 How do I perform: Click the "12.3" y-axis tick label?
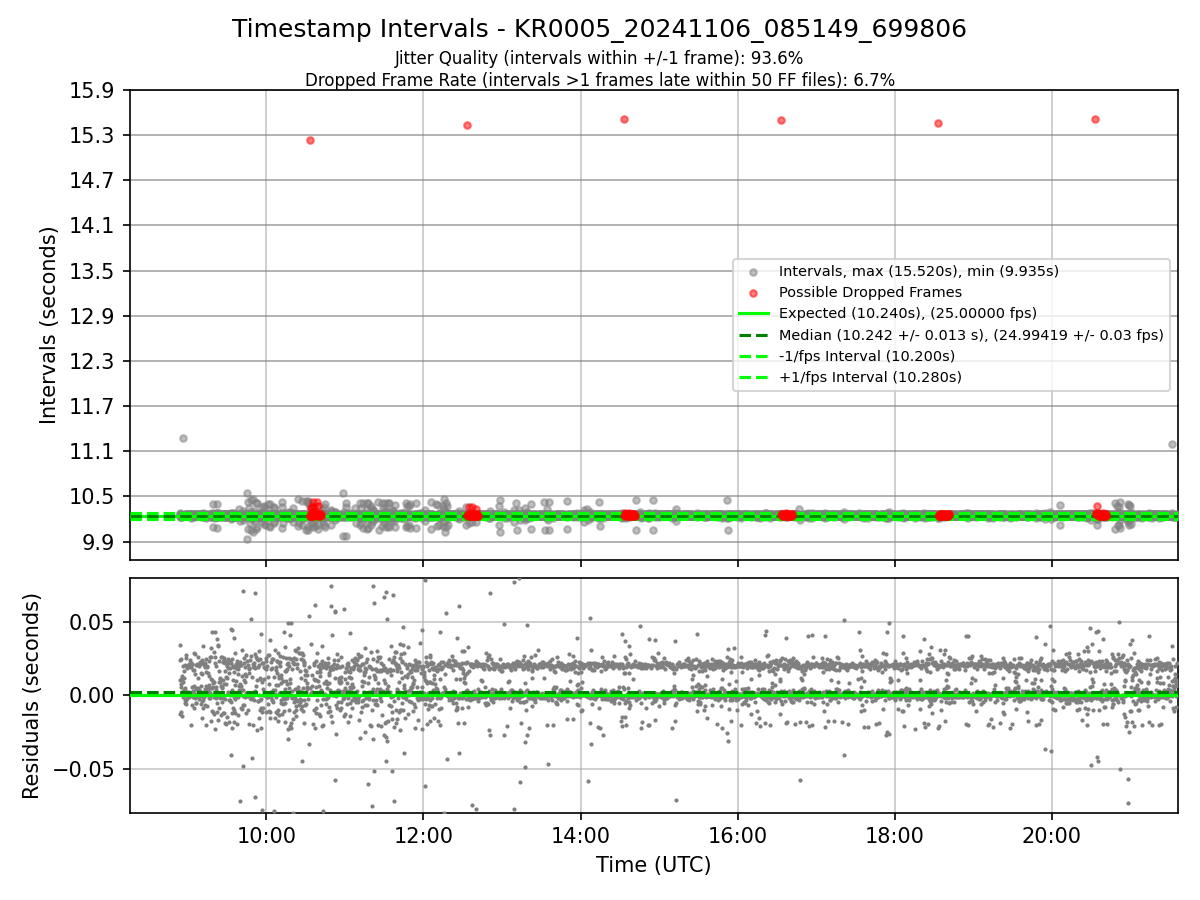(92, 361)
